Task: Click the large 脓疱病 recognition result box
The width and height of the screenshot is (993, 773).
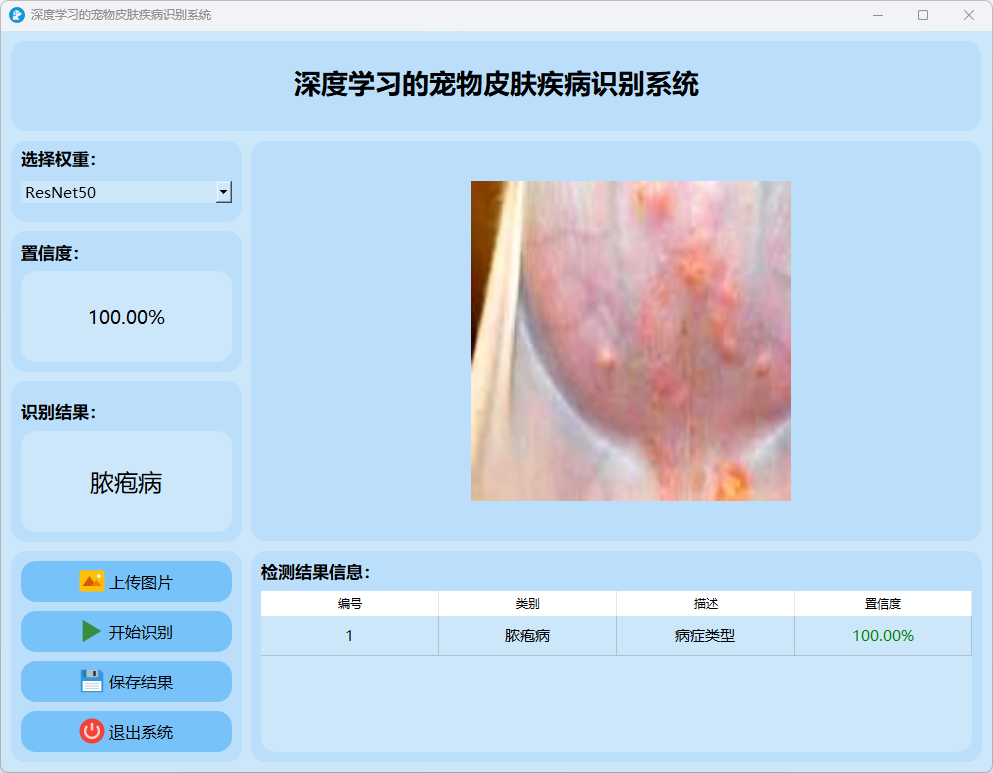Action: point(127,482)
